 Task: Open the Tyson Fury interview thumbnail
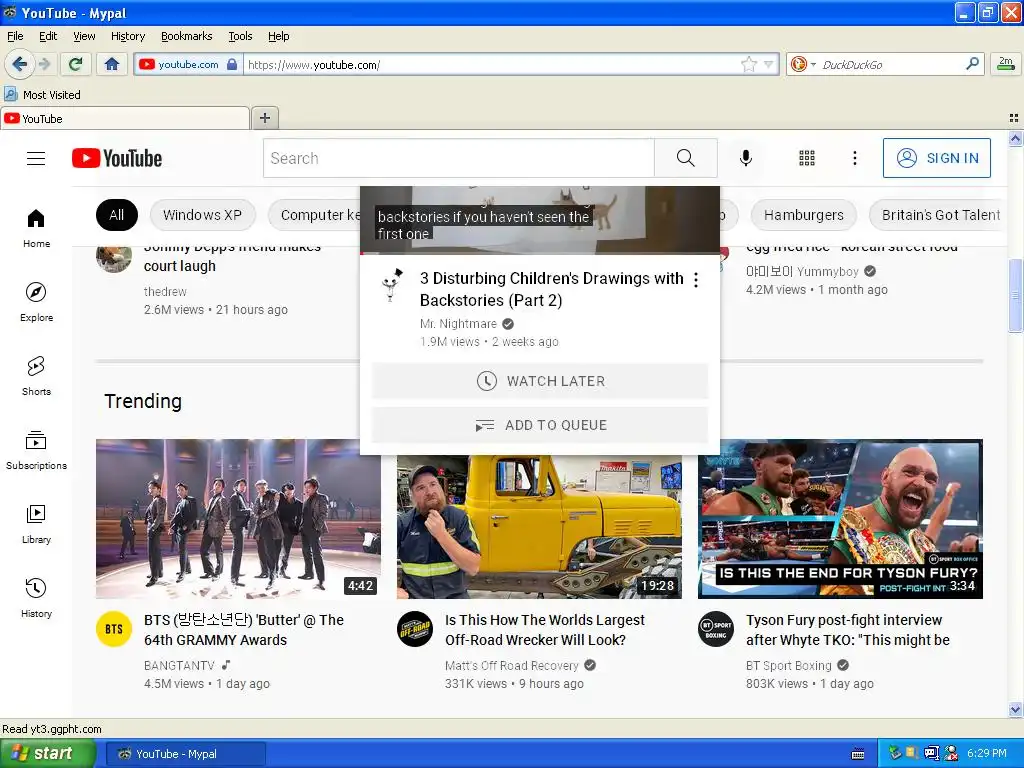[840, 519]
